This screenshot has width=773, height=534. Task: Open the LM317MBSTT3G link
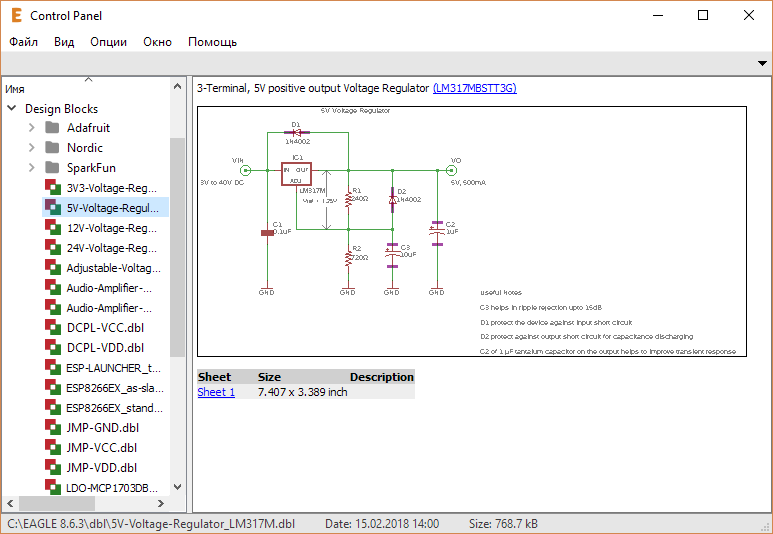coord(475,88)
